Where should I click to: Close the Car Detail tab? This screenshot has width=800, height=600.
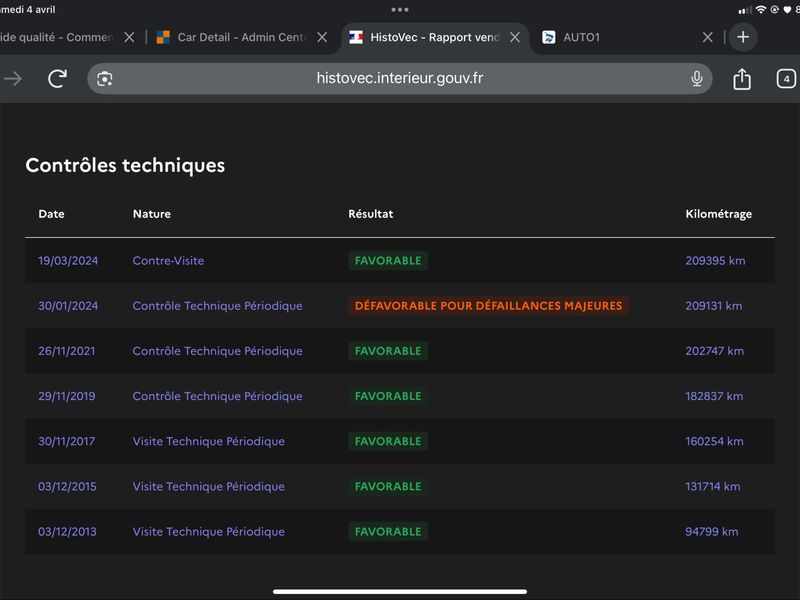click(x=322, y=37)
